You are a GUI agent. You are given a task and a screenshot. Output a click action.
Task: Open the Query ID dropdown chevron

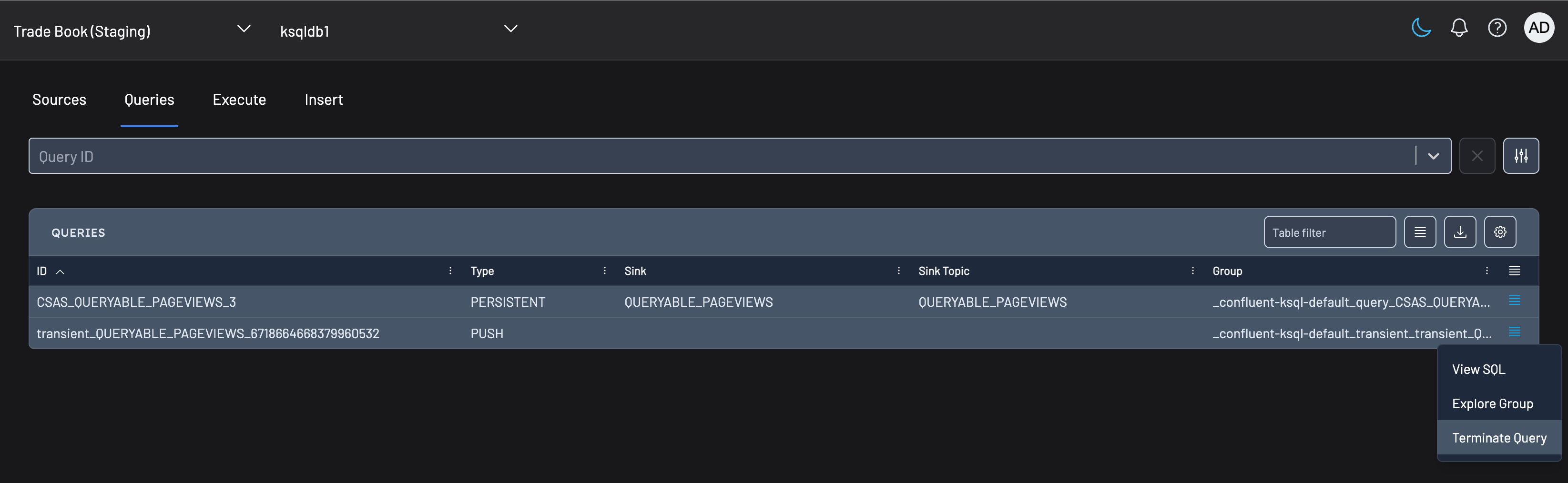[x=1432, y=156]
